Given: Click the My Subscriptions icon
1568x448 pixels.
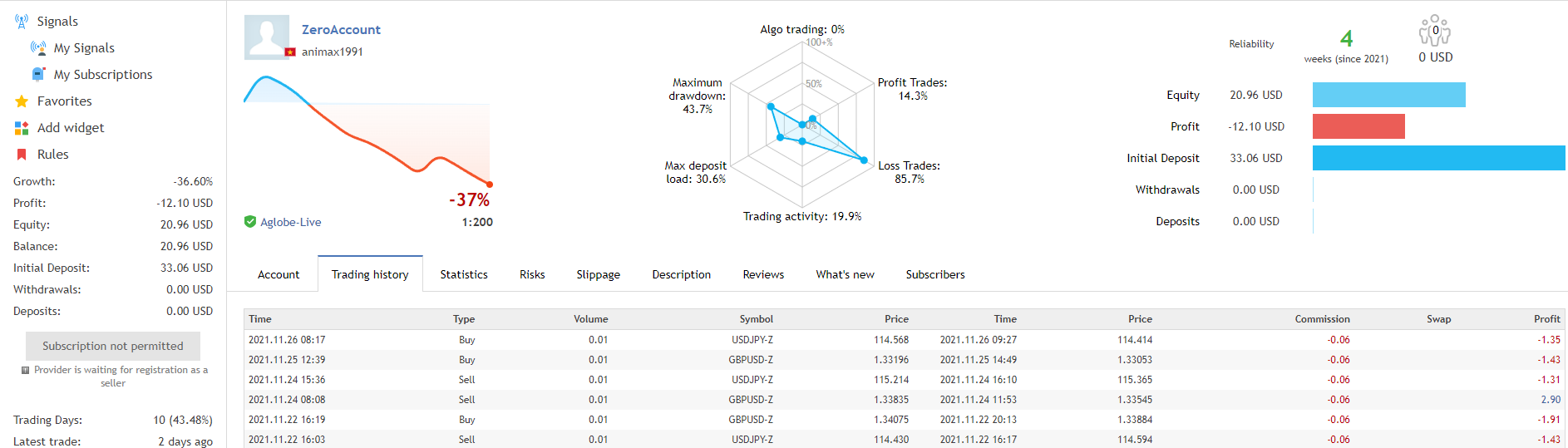Looking at the screenshot, I should point(38,75).
